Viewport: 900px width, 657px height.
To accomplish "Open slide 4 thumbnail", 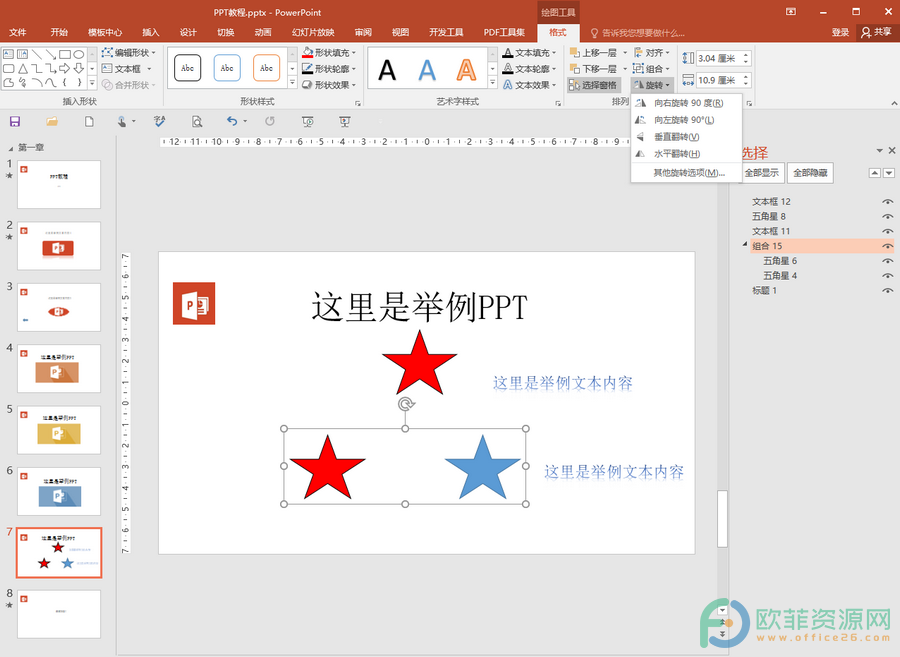I will point(59,368).
